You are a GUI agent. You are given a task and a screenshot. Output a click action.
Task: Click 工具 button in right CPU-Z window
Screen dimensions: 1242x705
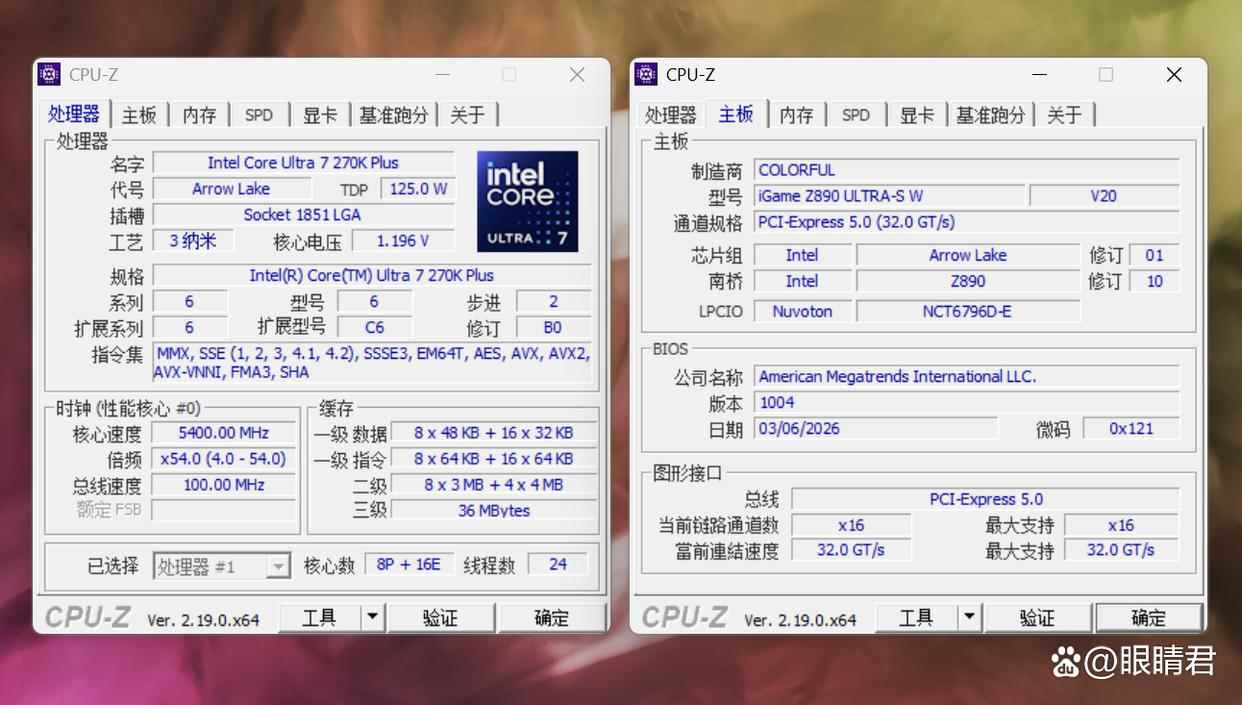click(x=916, y=618)
